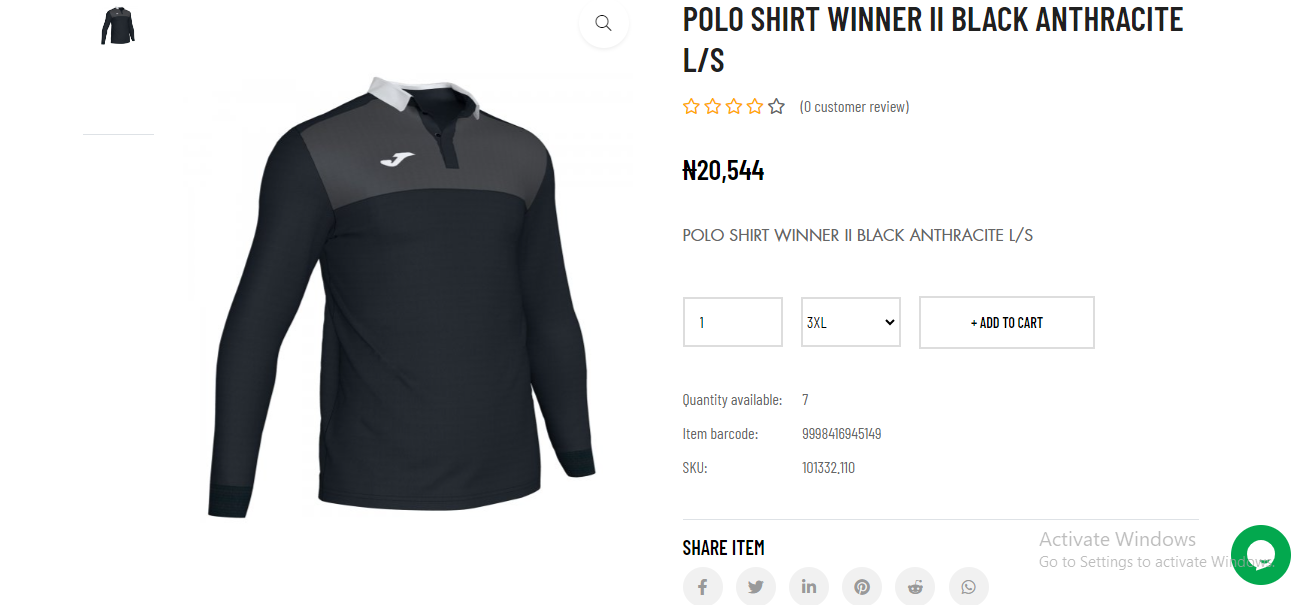Click the fifth rating star
The image size is (1312, 605).
click(x=776, y=107)
